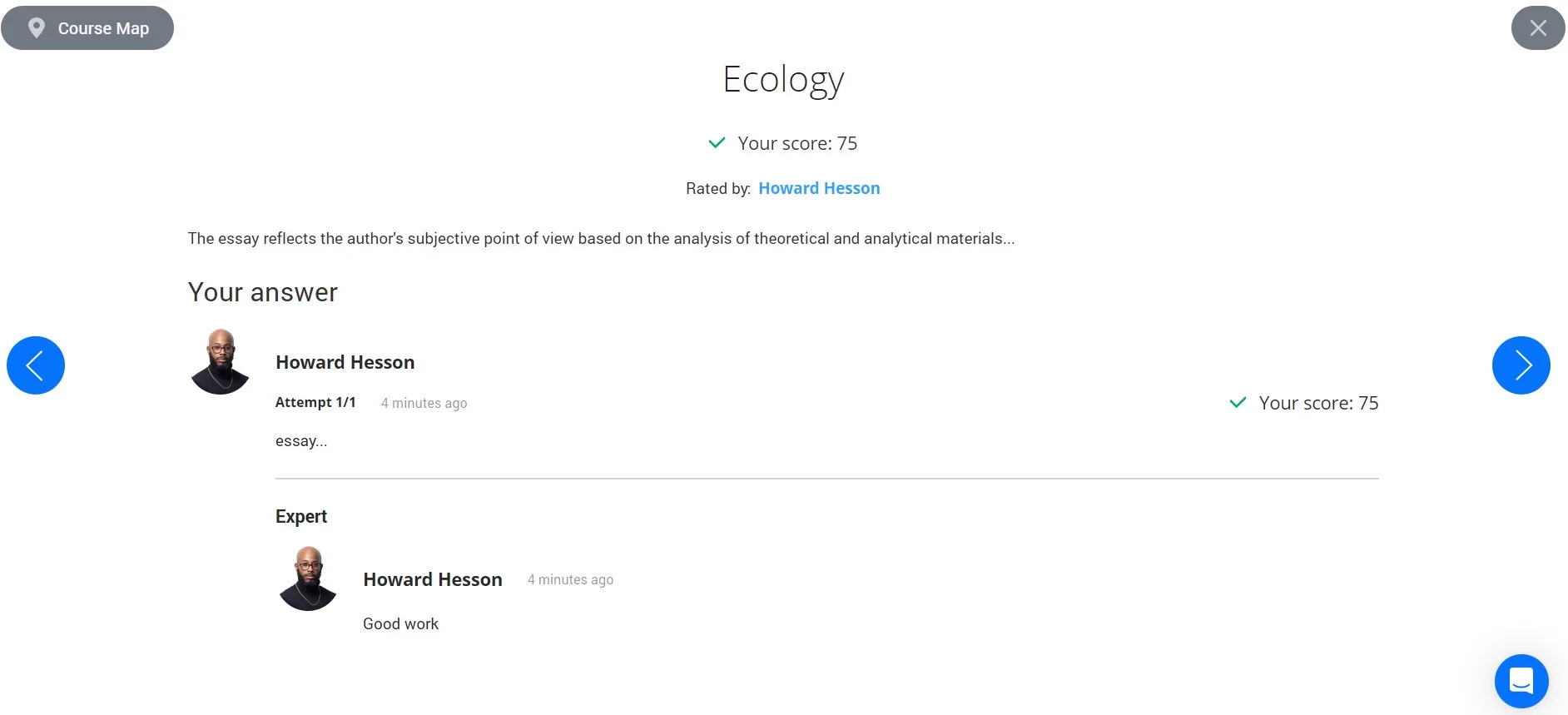Go to the previous course item
Image resolution: width=1568 pixels, height=715 pixels.
pyautogui.click(x=36, y=365)
